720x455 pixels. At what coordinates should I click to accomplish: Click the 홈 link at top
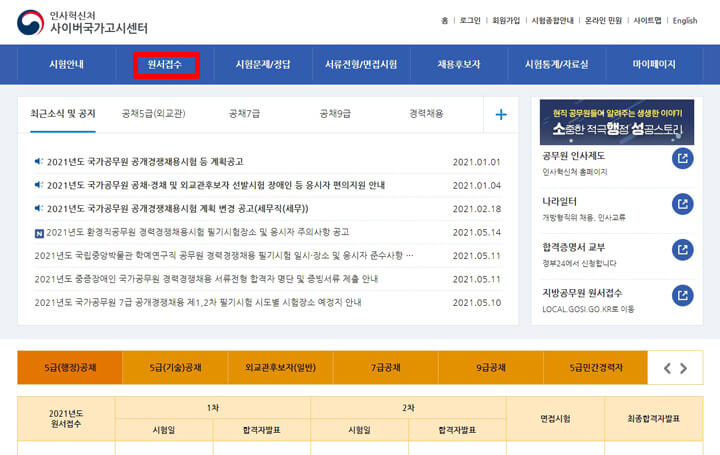(444, 21)
